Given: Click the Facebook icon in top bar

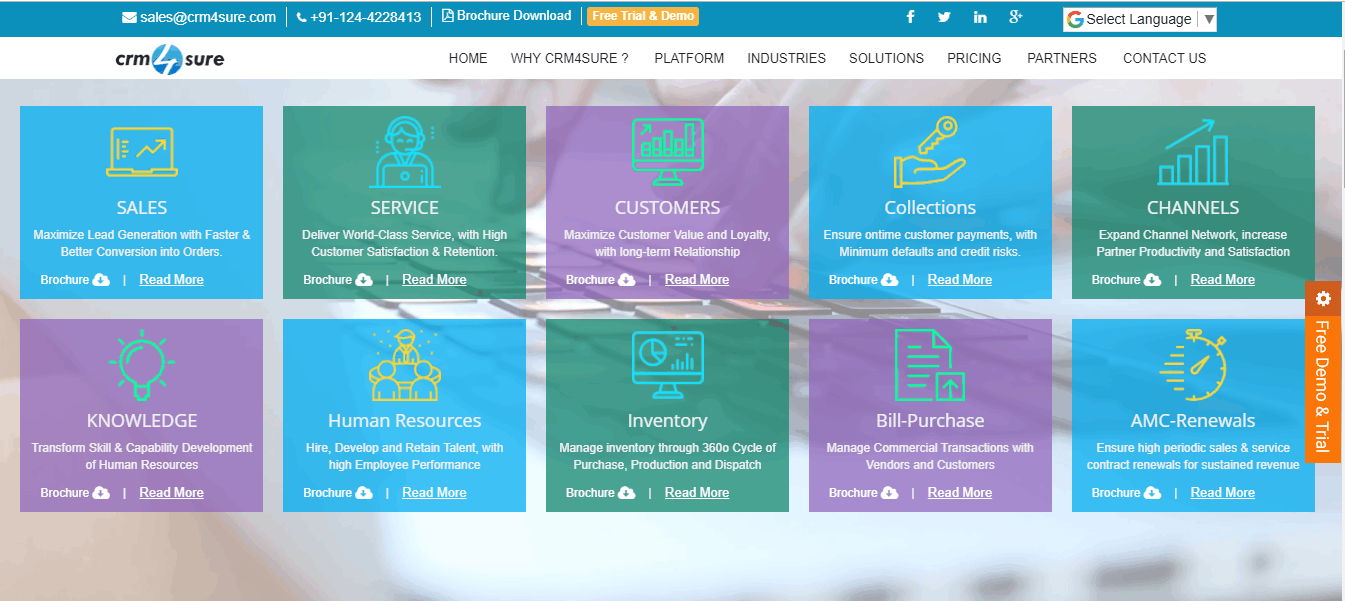Looking at the screenshot, I should pos(911,17).
